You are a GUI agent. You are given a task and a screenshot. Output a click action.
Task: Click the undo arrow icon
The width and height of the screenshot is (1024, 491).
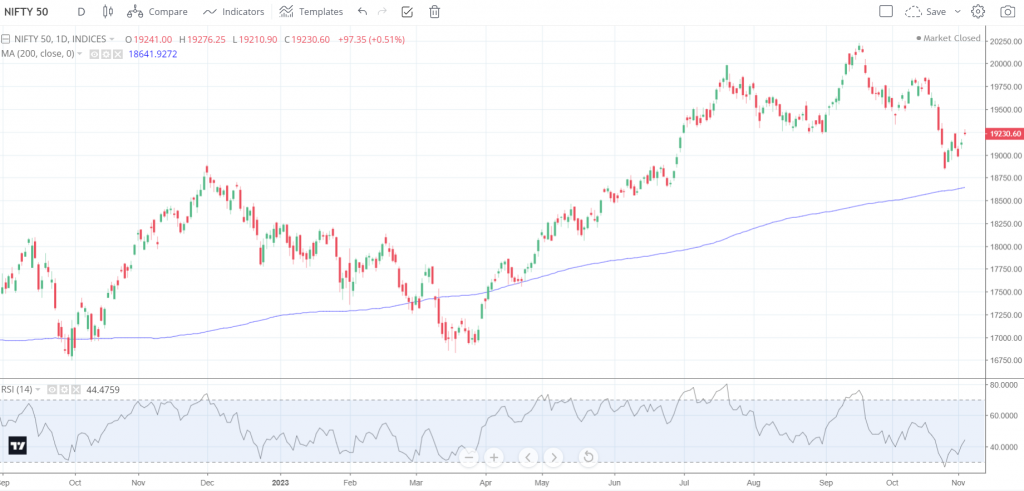click(362, 12)
